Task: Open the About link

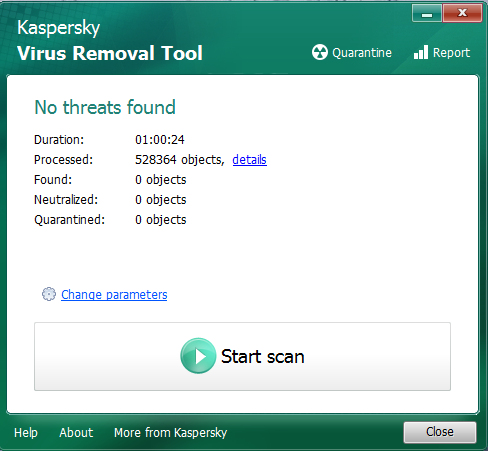Action: 76,433
